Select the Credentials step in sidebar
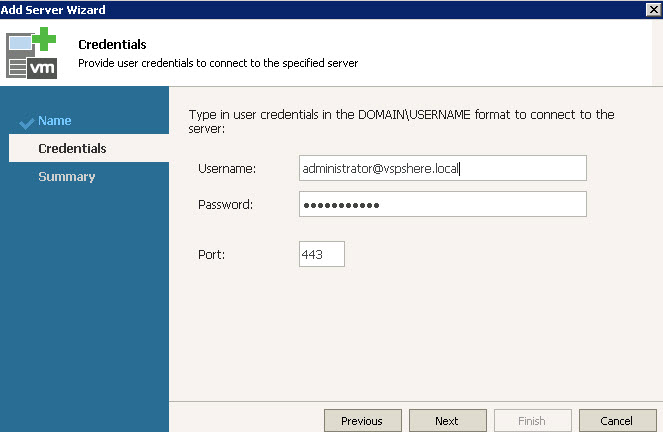663x432 pixels. point(72,149)
